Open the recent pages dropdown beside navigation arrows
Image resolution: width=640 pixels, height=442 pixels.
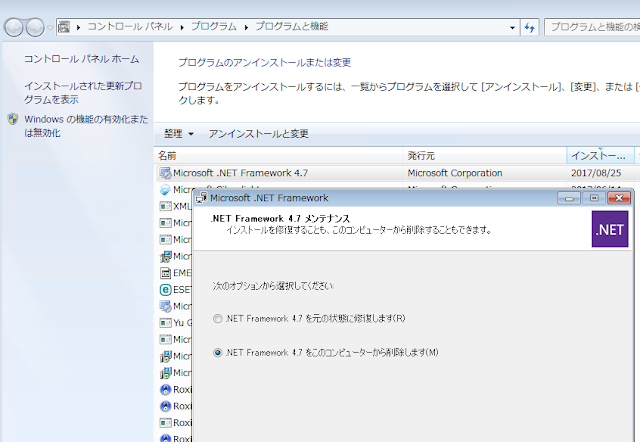click(50, 28)
